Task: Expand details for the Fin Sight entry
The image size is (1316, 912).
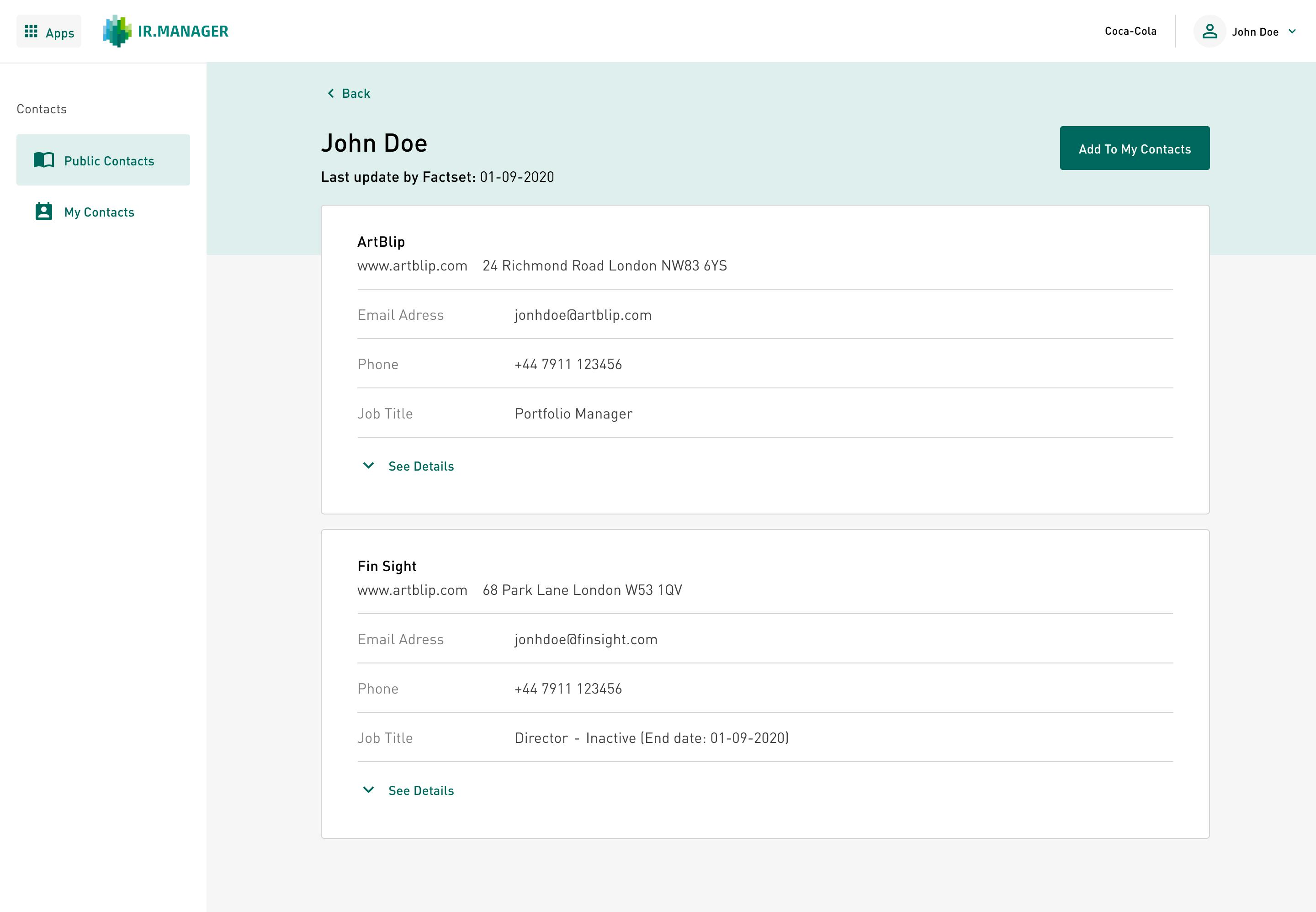Action: (x=420, y=790)
